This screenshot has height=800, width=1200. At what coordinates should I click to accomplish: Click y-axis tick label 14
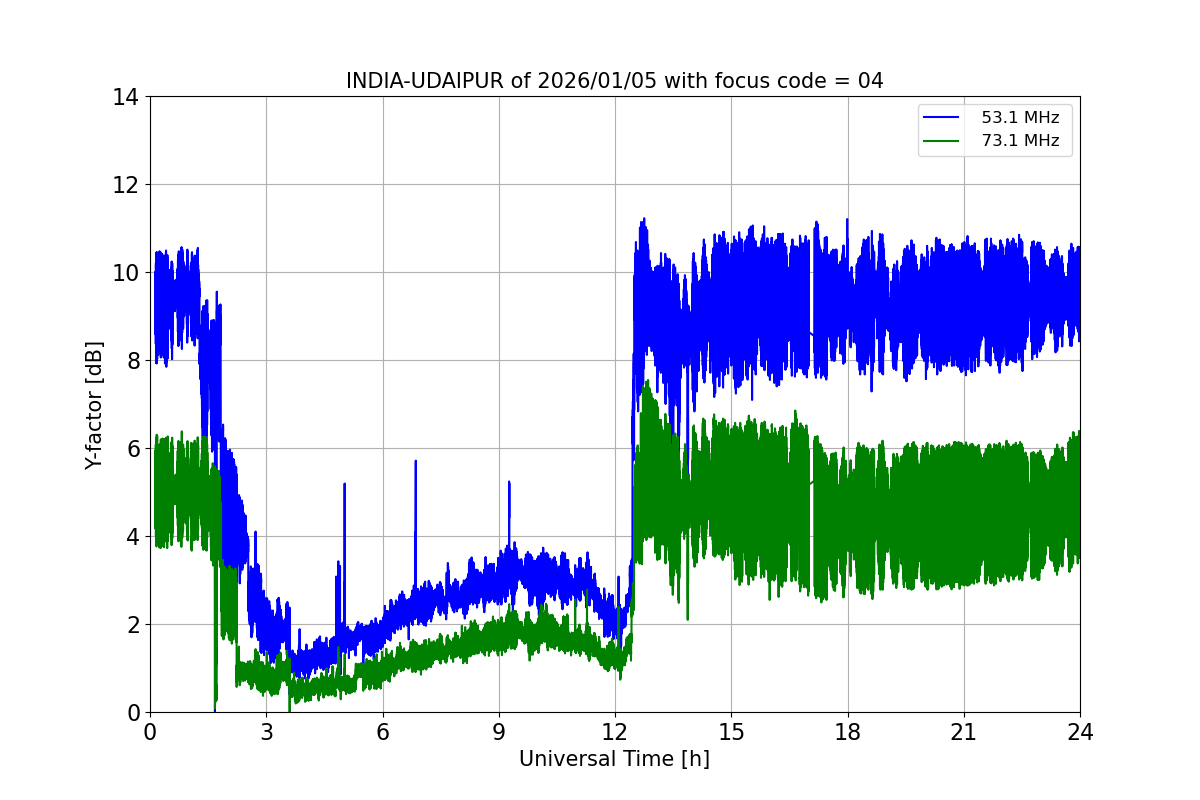125,97
